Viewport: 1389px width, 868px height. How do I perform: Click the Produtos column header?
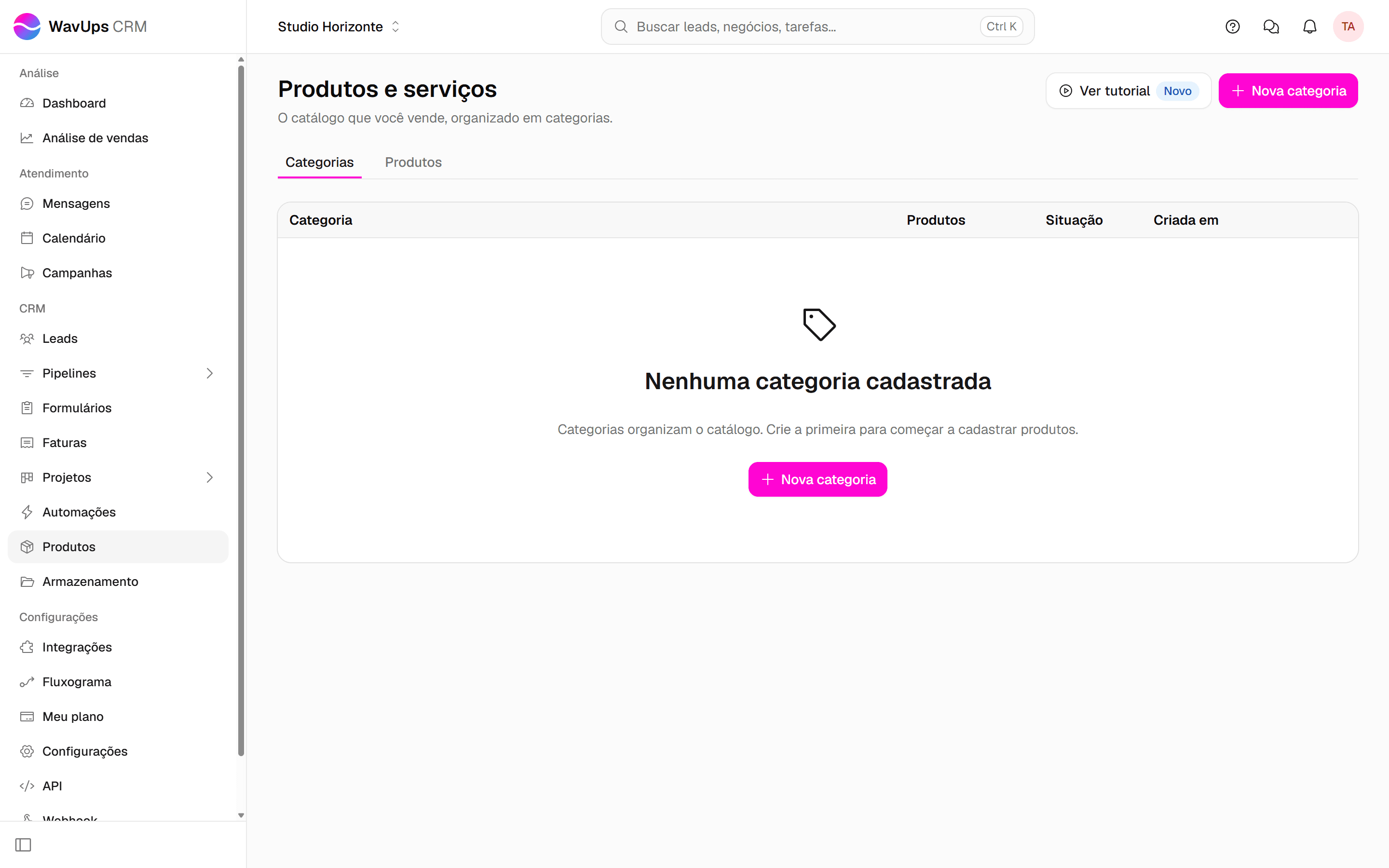tap(936, 220)
